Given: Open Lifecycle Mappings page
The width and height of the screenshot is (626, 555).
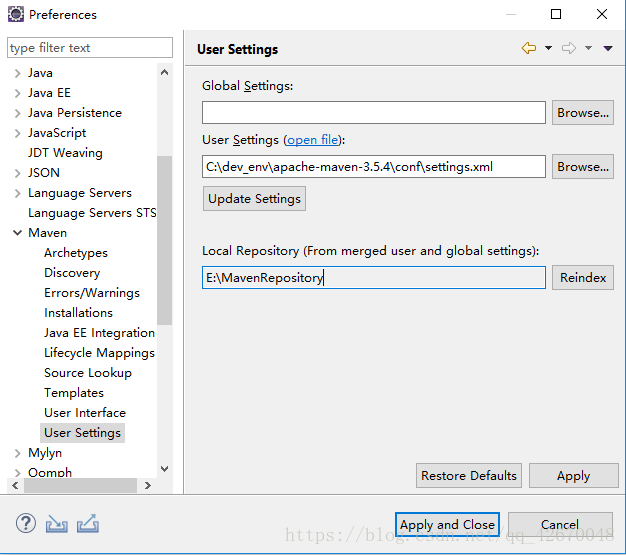Looking at the screenshot, I should (x=99, y=353).
